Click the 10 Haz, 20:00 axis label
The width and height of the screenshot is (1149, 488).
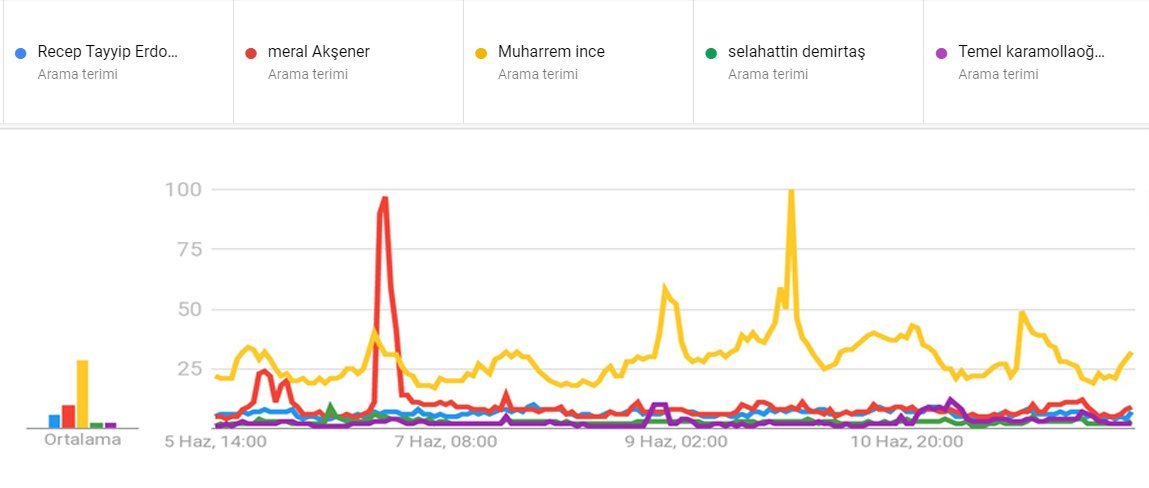[x=906, y=441]
